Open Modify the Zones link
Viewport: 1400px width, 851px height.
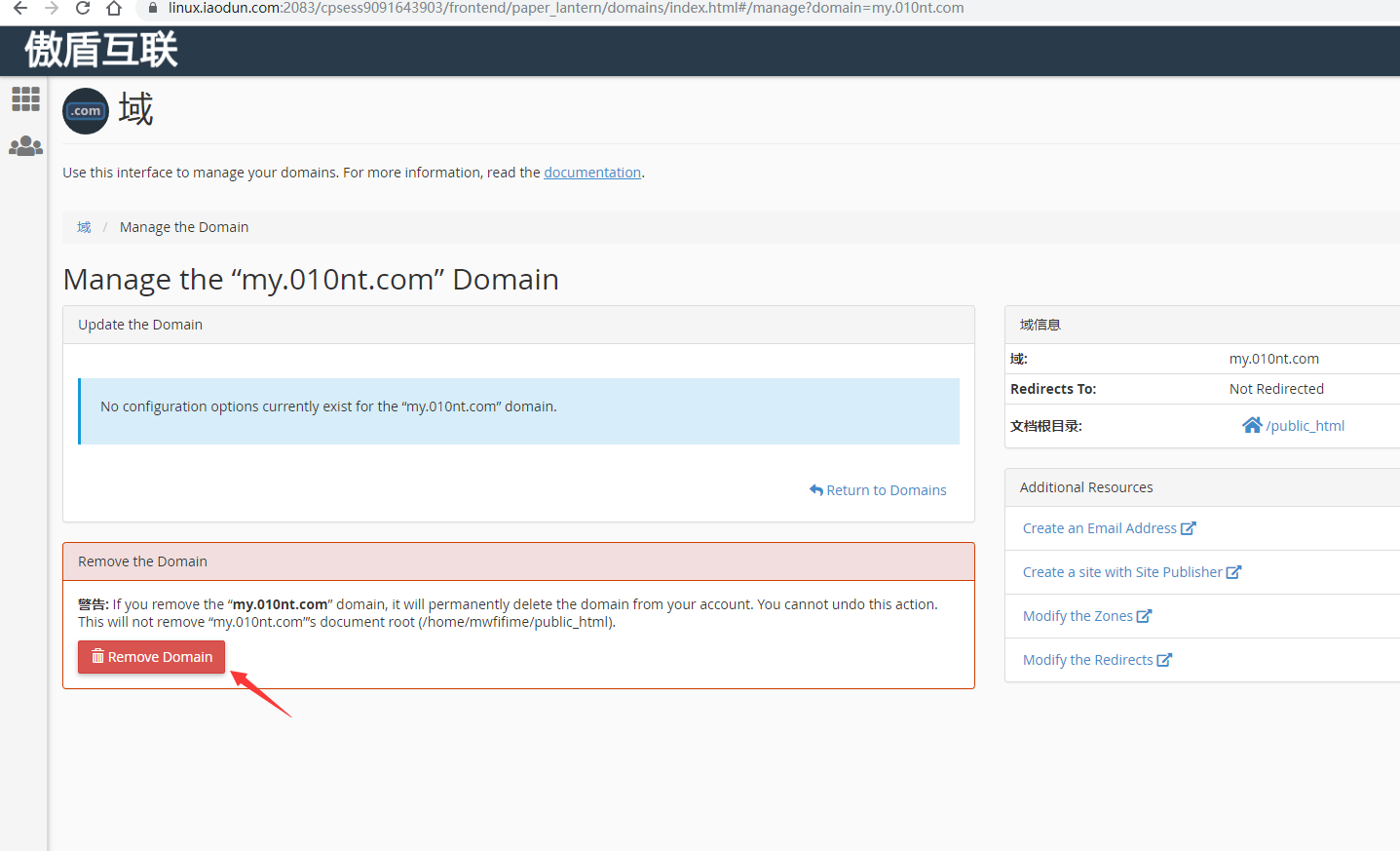[x=1078, y=616]
